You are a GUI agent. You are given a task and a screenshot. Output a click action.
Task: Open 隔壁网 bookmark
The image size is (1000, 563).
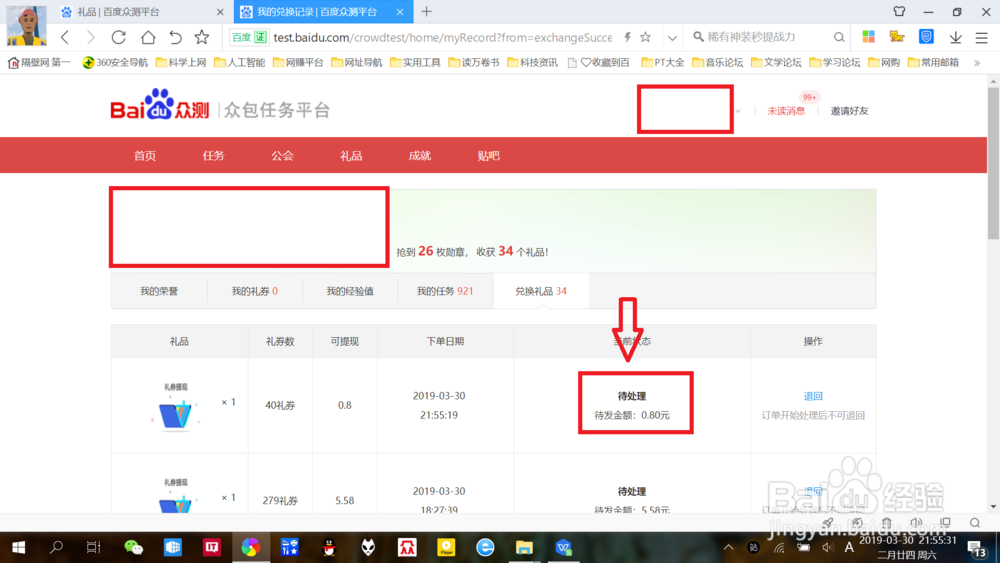click(x=39, y=62)
